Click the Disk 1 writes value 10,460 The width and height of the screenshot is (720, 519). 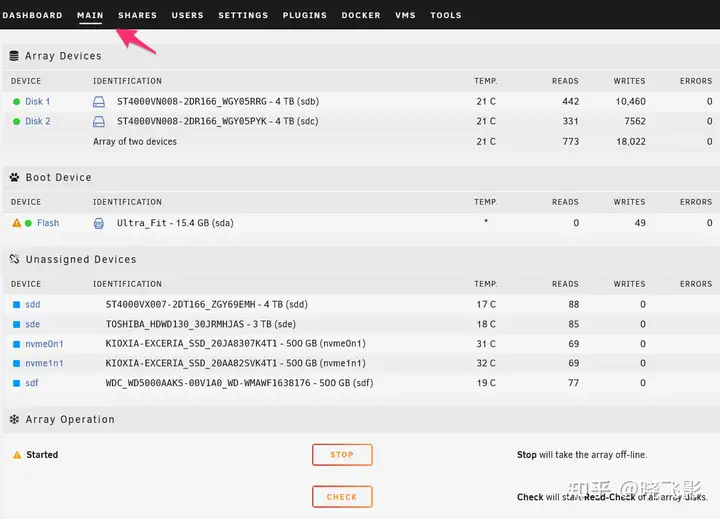click(x=630, y=102)
